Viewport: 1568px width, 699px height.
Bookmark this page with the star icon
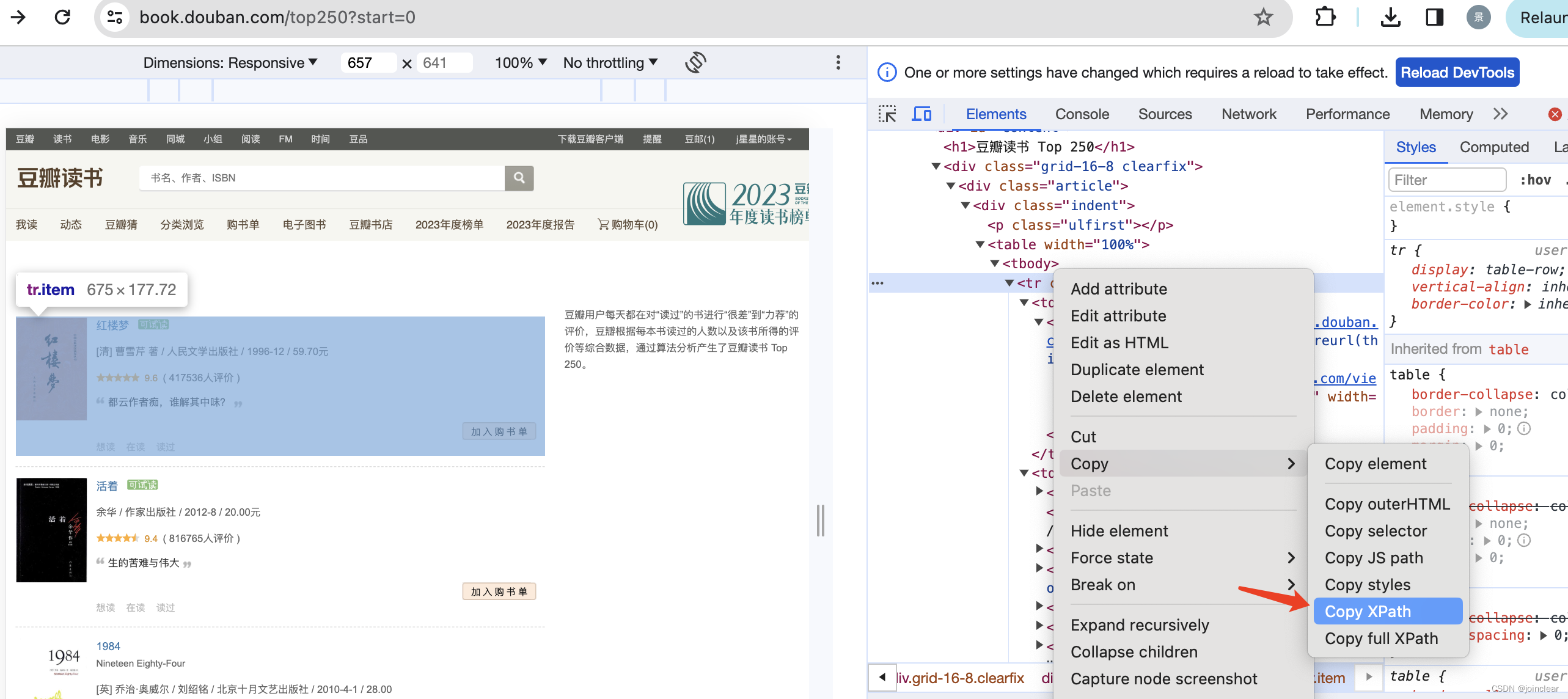click(1263, 17)
